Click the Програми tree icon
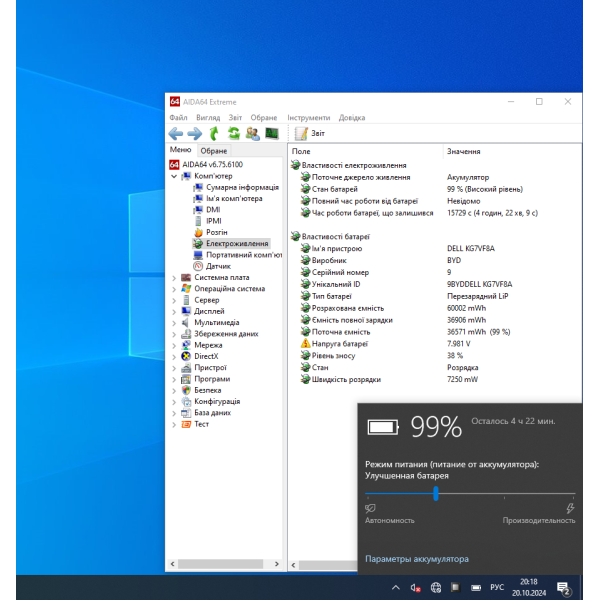Screen dimensions: 600x600 point(186,379)
